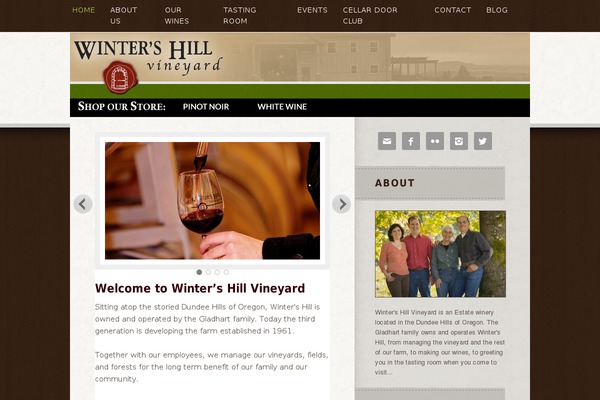Select the first slideshow dot
The image size is (600, 400).
199,272
